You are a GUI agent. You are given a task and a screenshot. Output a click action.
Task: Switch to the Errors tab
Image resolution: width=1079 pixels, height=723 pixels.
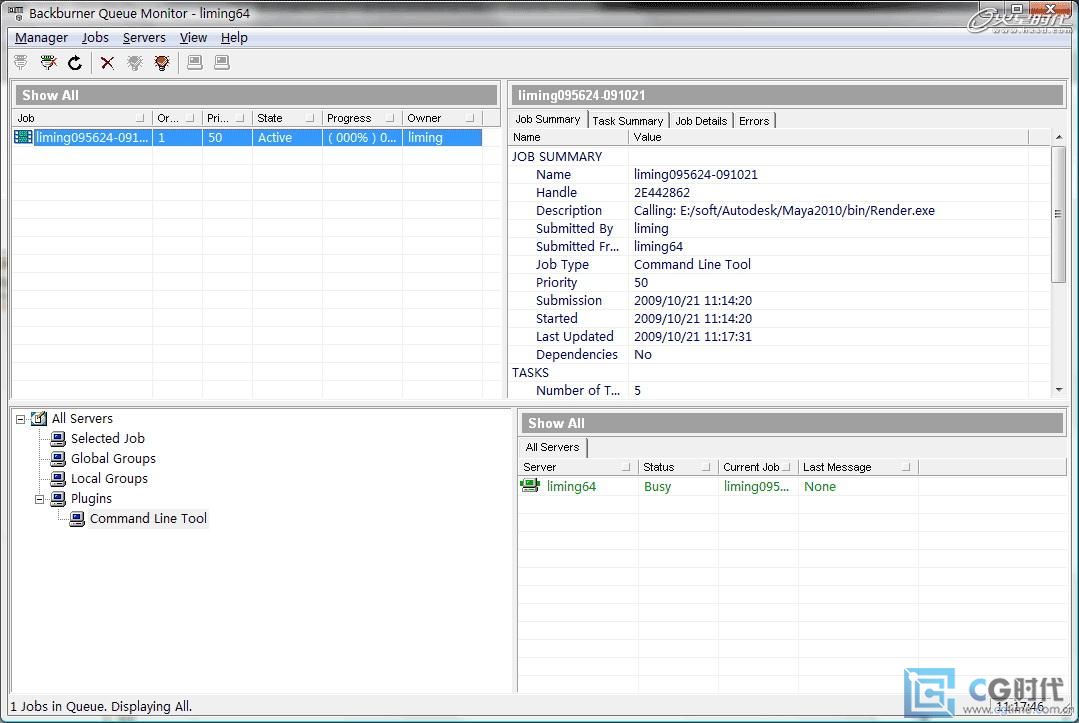(754, 120)
